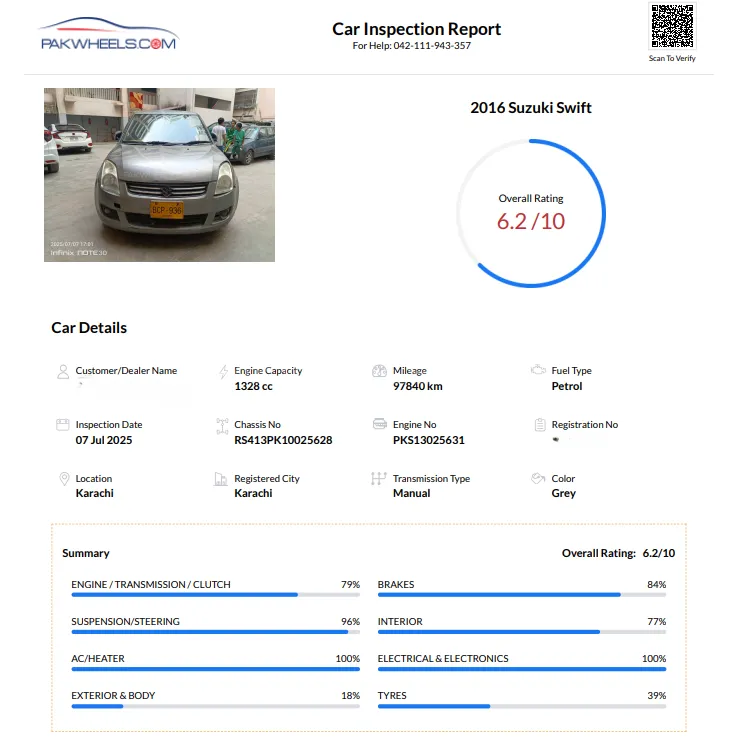Click the 'TYRES' label
The image size is (735, 747).
(x=392, y=696)
